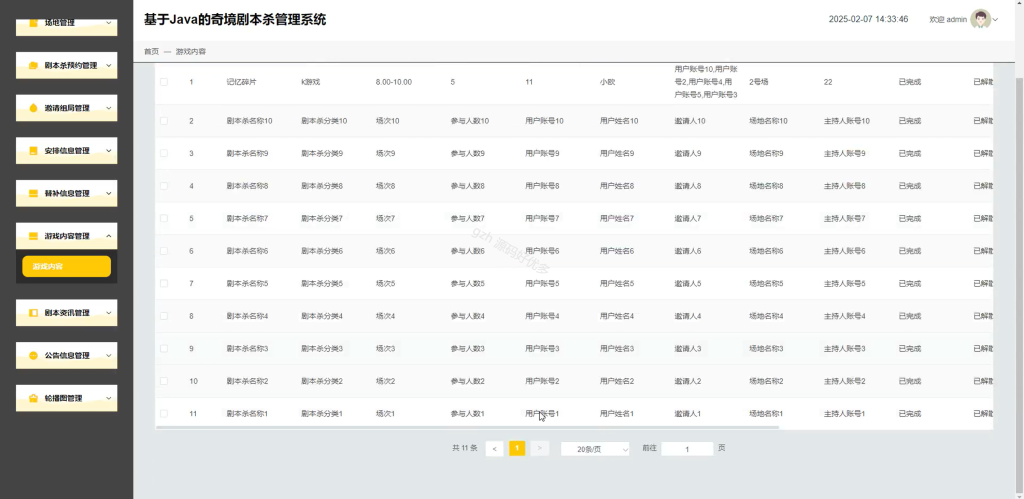Click the 小欧 user name cell
The image size is (1024, 499).
pyautogui.click(x=607, y=82)
